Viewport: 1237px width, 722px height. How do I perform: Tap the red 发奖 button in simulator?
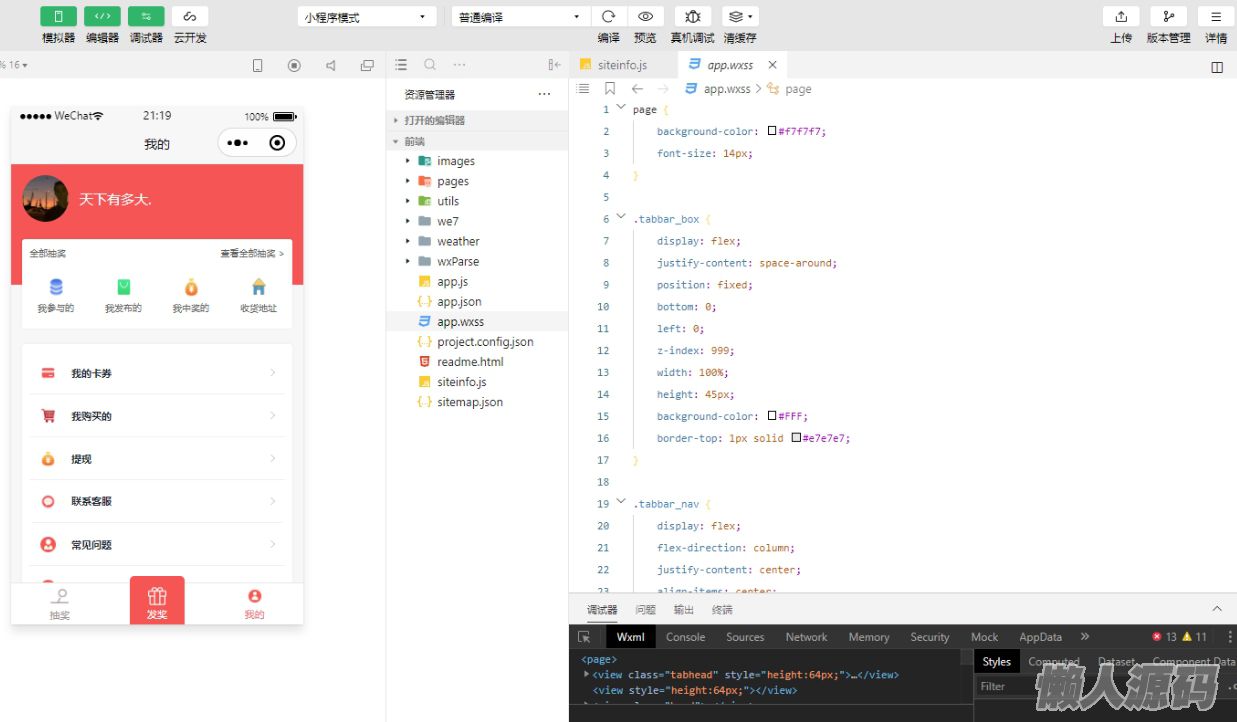[x=157, y=601]
